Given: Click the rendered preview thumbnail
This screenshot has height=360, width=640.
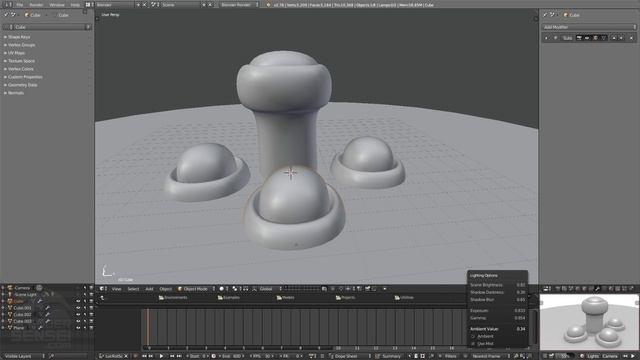Looking at the screenshot, I should point(589,322).
